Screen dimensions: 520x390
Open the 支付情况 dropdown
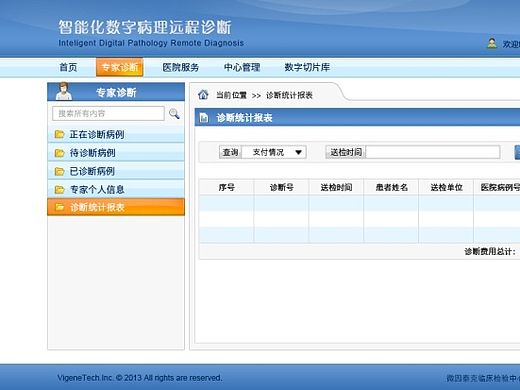[274, 152]
